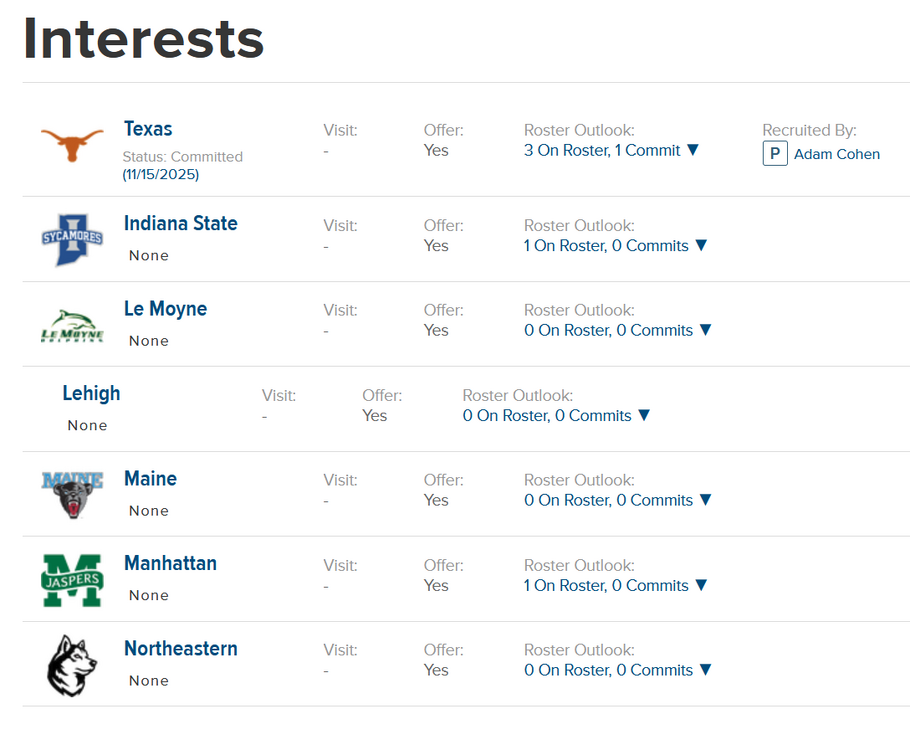The image size is (910, 750).
Task: Expand Le Moyne roster outlook
Action: click(x=705, y=330)
